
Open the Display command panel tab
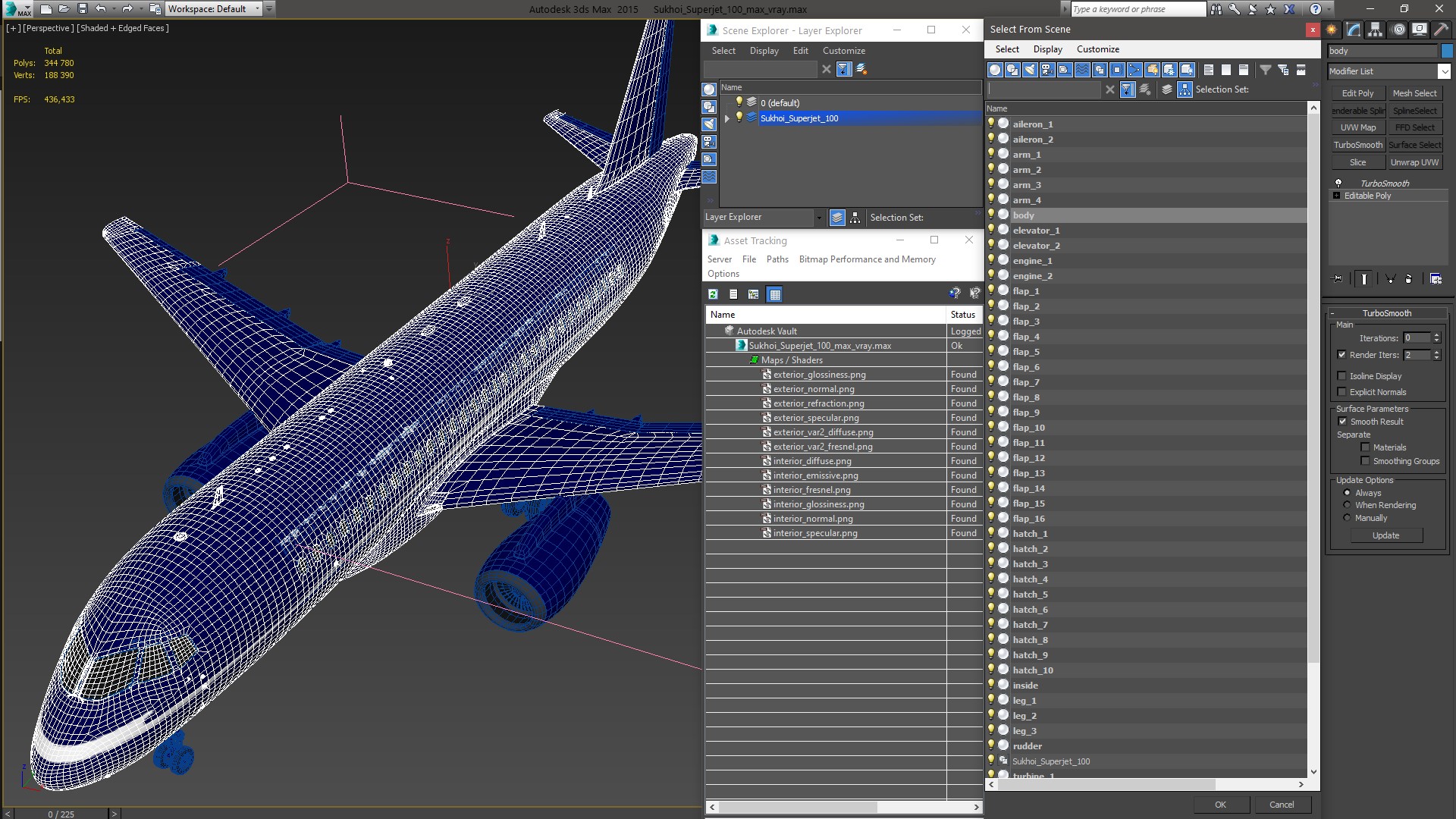tap(1420, 30)
